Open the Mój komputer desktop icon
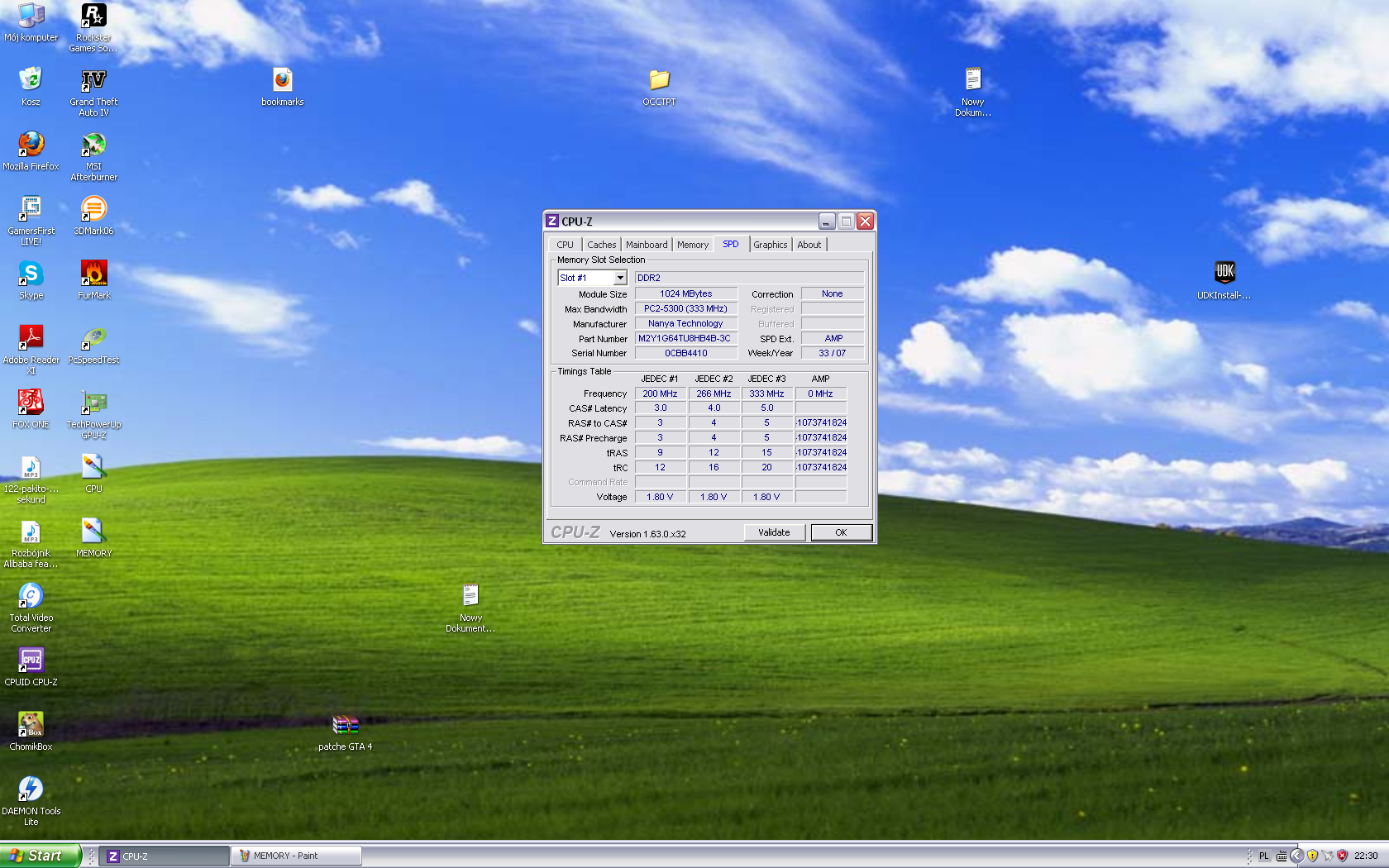This screenshot has width=1389, height=868. coord(31,22)
